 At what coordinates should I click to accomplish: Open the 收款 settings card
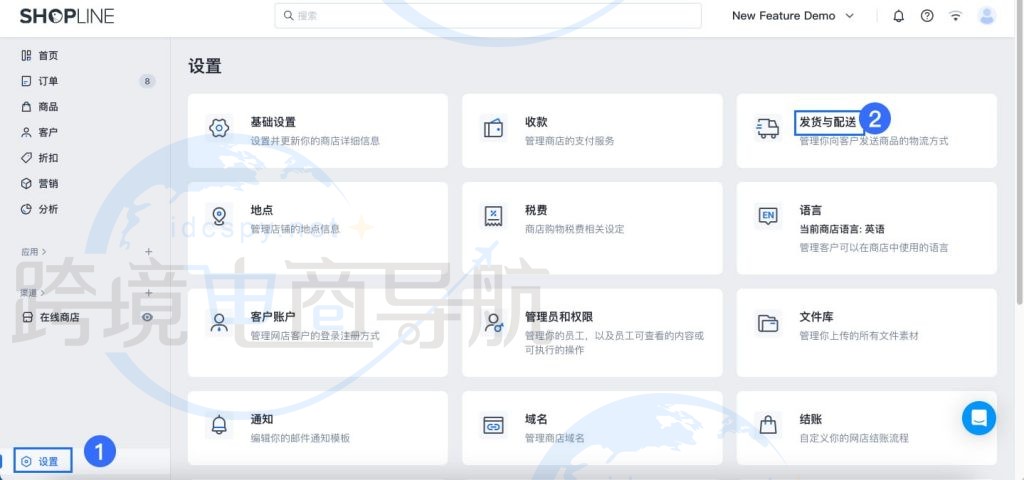pos(592,131)
